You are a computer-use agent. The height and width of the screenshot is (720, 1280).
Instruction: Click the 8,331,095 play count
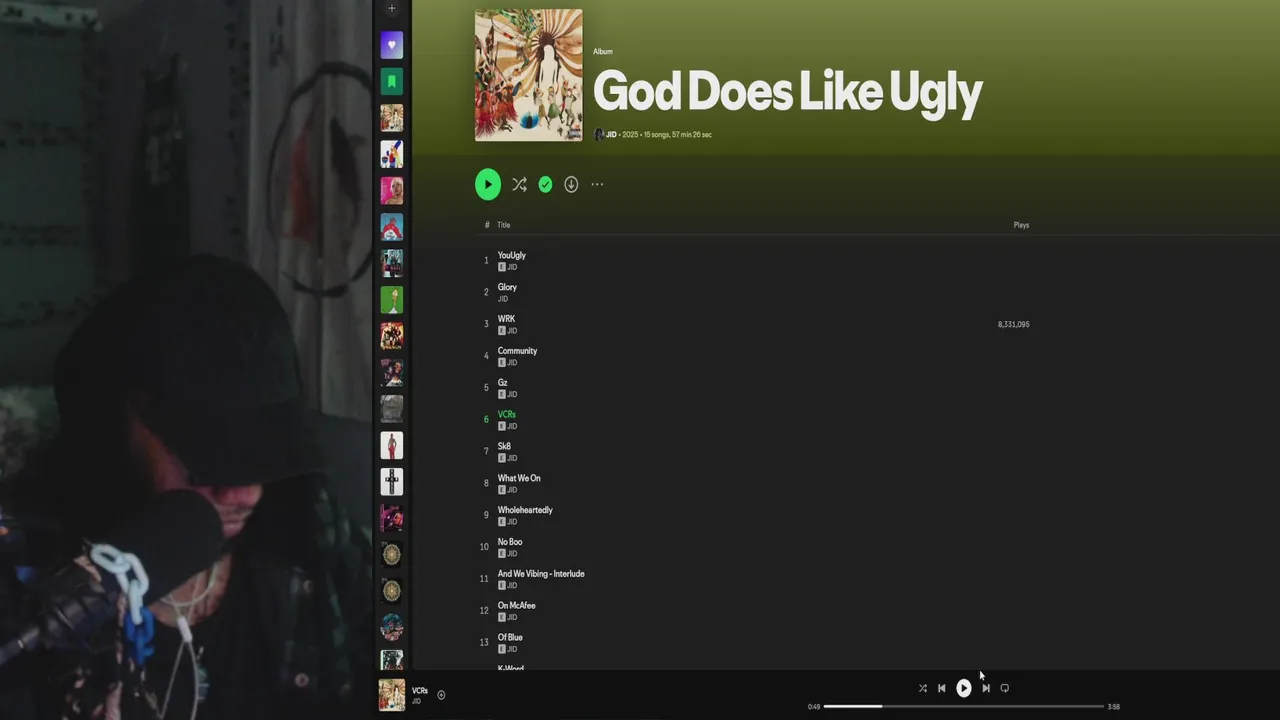click(x=1013, y=325)
